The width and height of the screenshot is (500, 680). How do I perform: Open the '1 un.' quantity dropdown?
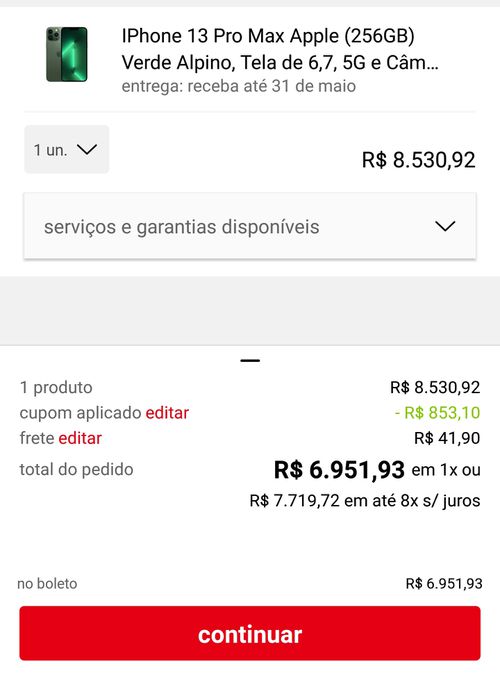click(x=66, y=149)
